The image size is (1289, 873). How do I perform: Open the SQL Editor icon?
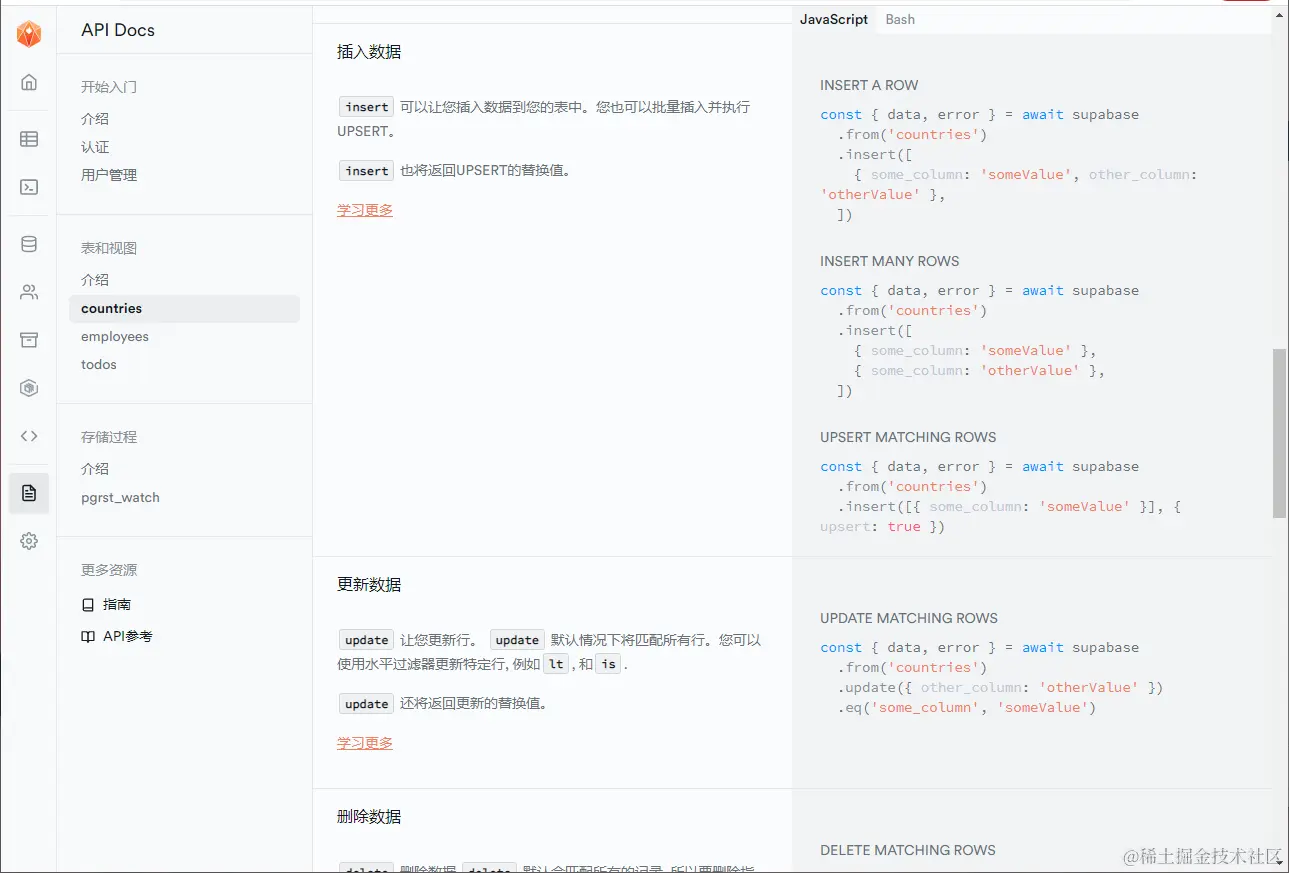pos(29,186)
